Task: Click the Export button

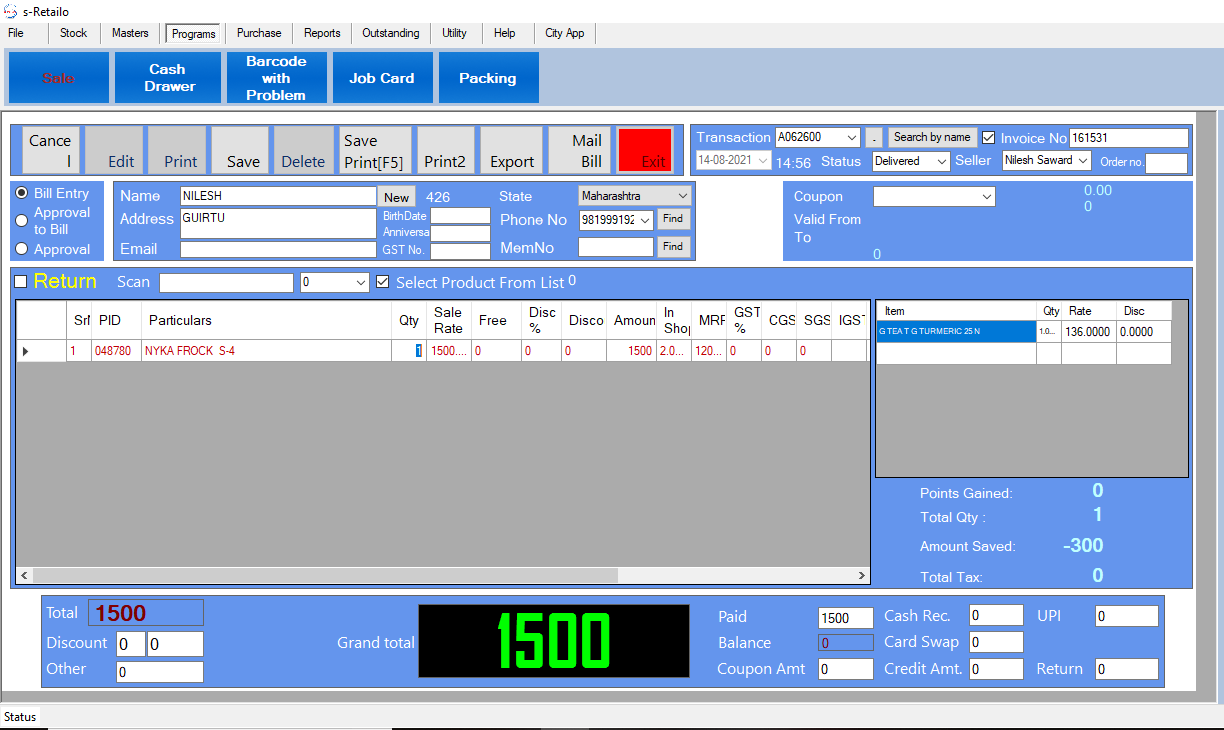Action: pos(512,150)
